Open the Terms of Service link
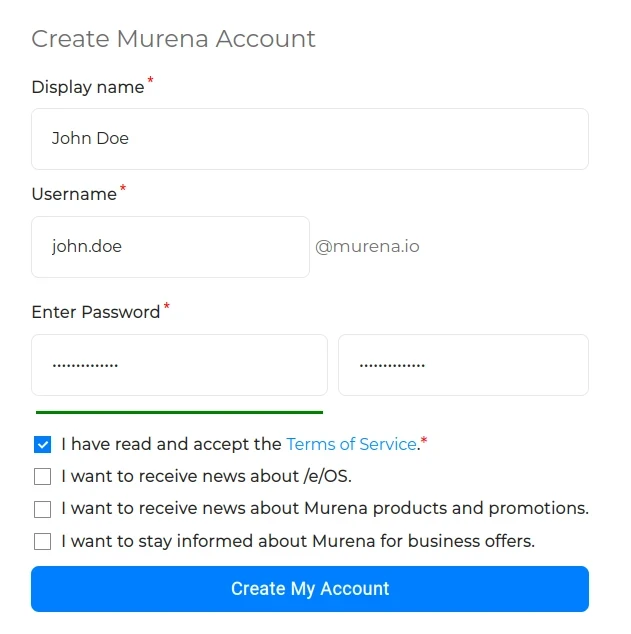The width and height of the screenshot is (631, 634). click(x=351, y=444)
